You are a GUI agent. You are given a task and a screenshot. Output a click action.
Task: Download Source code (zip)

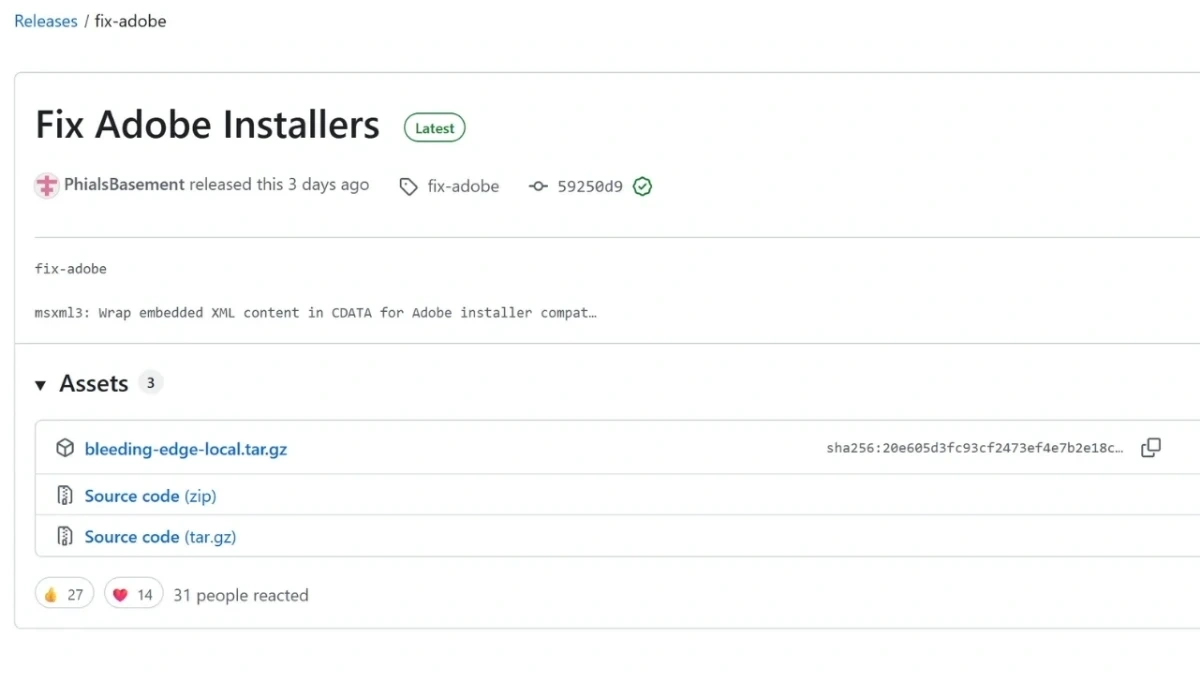[x=150, y=496]
